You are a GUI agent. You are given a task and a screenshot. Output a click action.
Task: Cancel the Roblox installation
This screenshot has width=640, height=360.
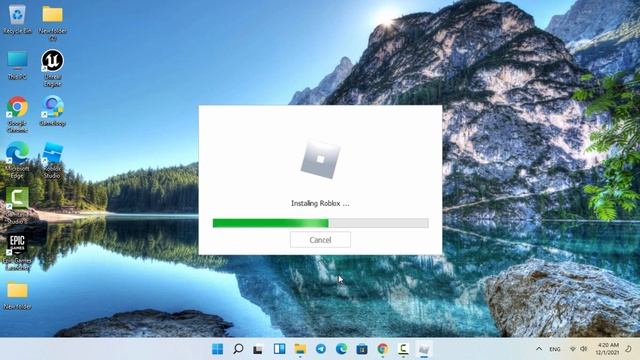coord(320,240)
